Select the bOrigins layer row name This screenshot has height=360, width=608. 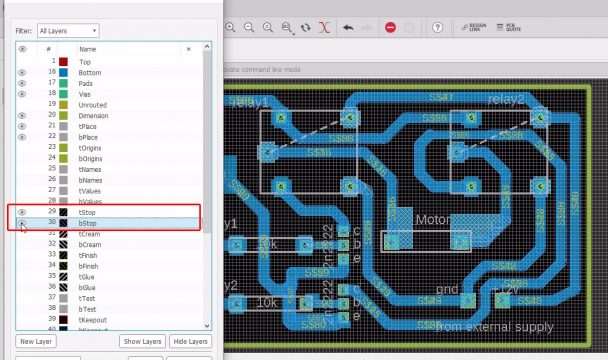click(90, 159)
